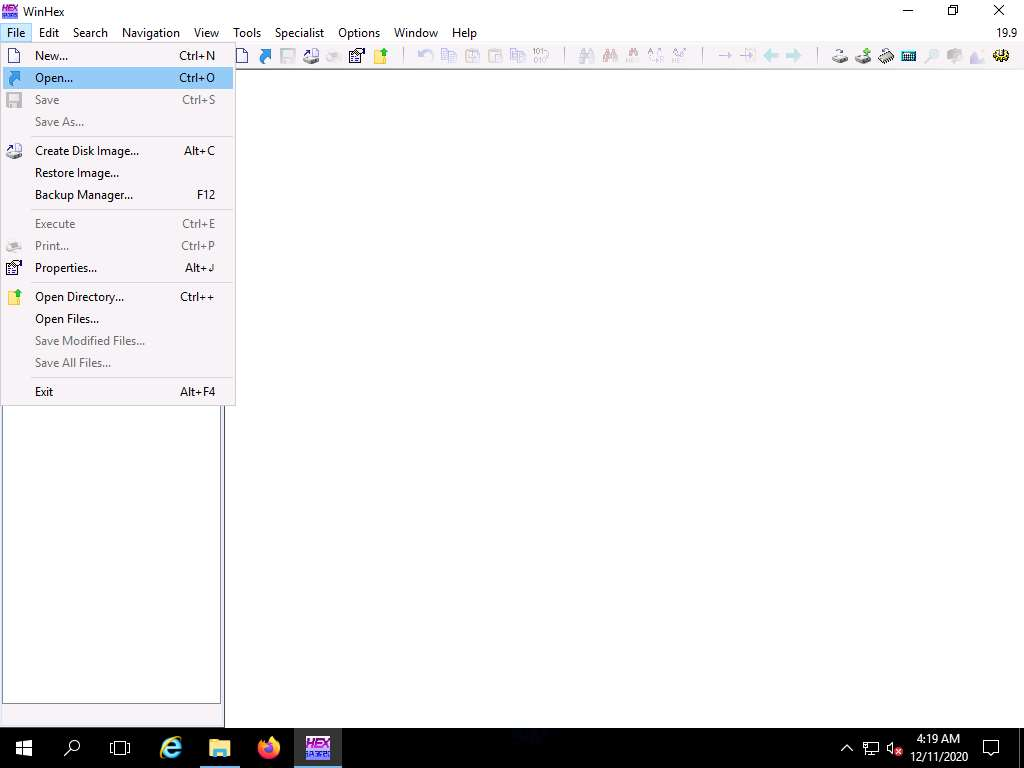Click the Go To Offset arrow icon
The height and width of the screenshot is (768, 1024).
click(725, 56)
